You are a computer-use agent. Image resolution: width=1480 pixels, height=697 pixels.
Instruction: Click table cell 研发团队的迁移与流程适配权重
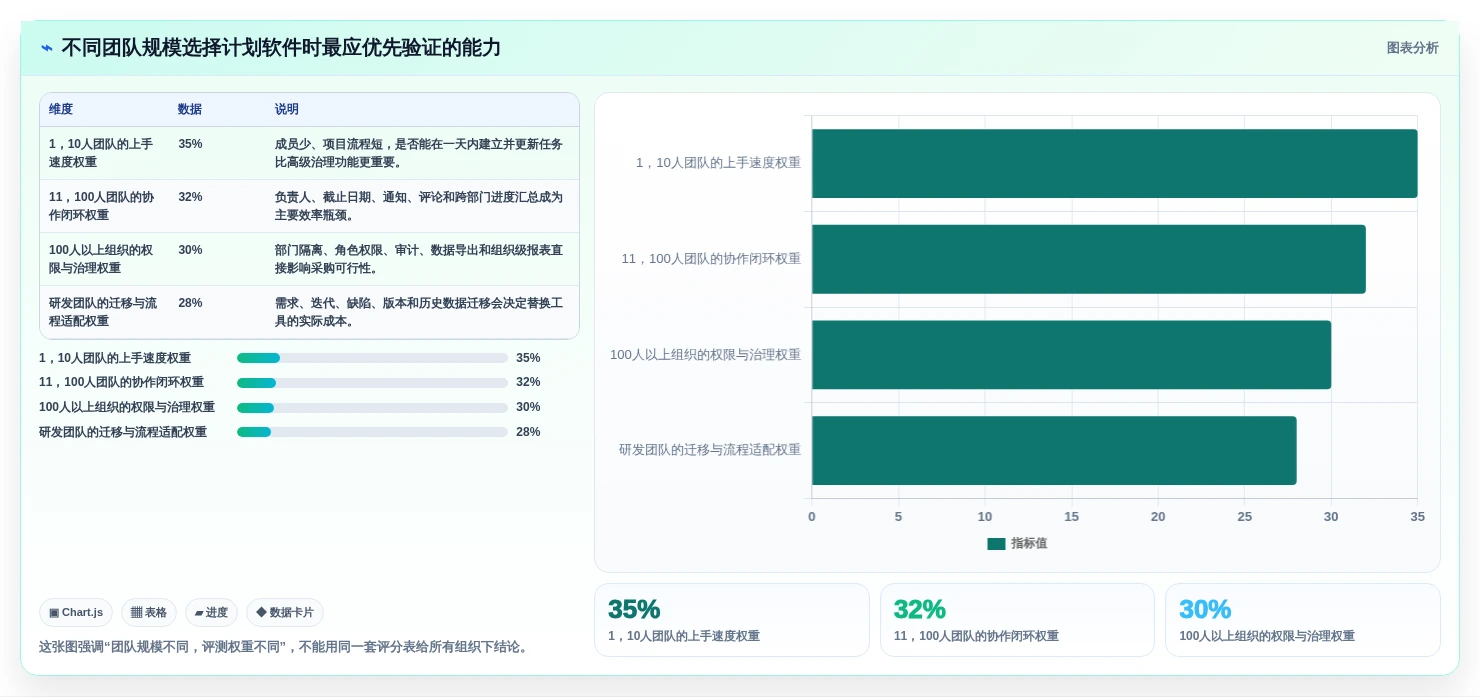103,312
